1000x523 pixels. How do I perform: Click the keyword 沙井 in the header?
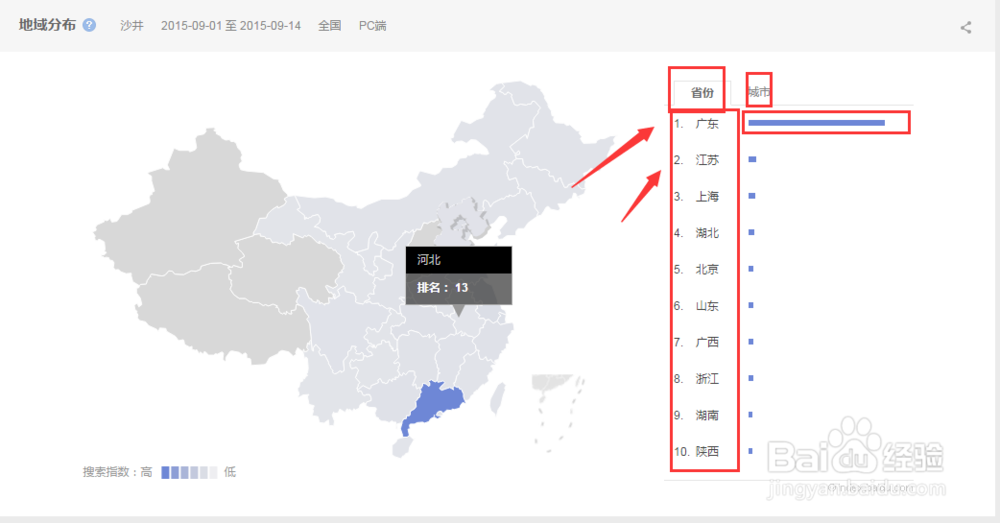[131, 26]
